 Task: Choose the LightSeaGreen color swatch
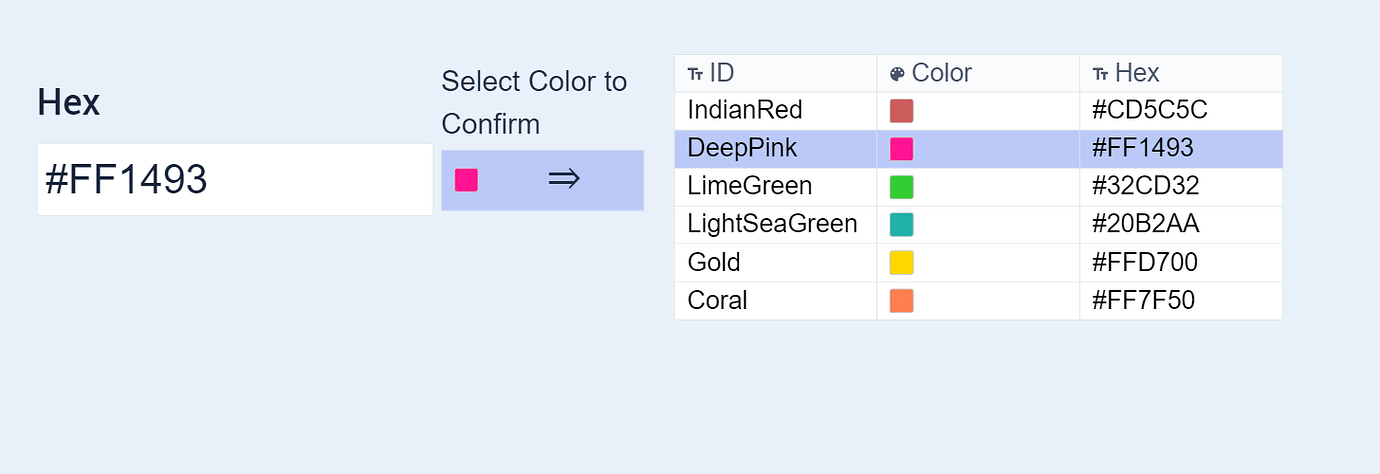tap(901, 225)
